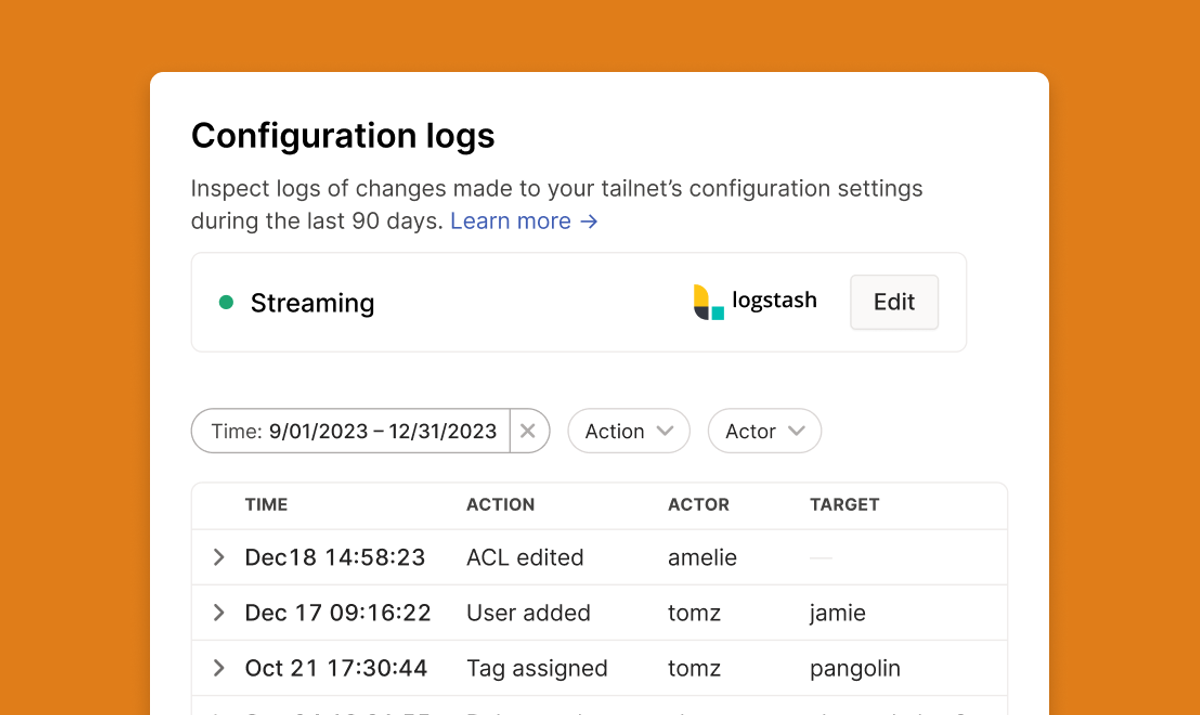Click the Action dropdown chevron icon
Screen dimensions: 1200x715
pos(665,431)
